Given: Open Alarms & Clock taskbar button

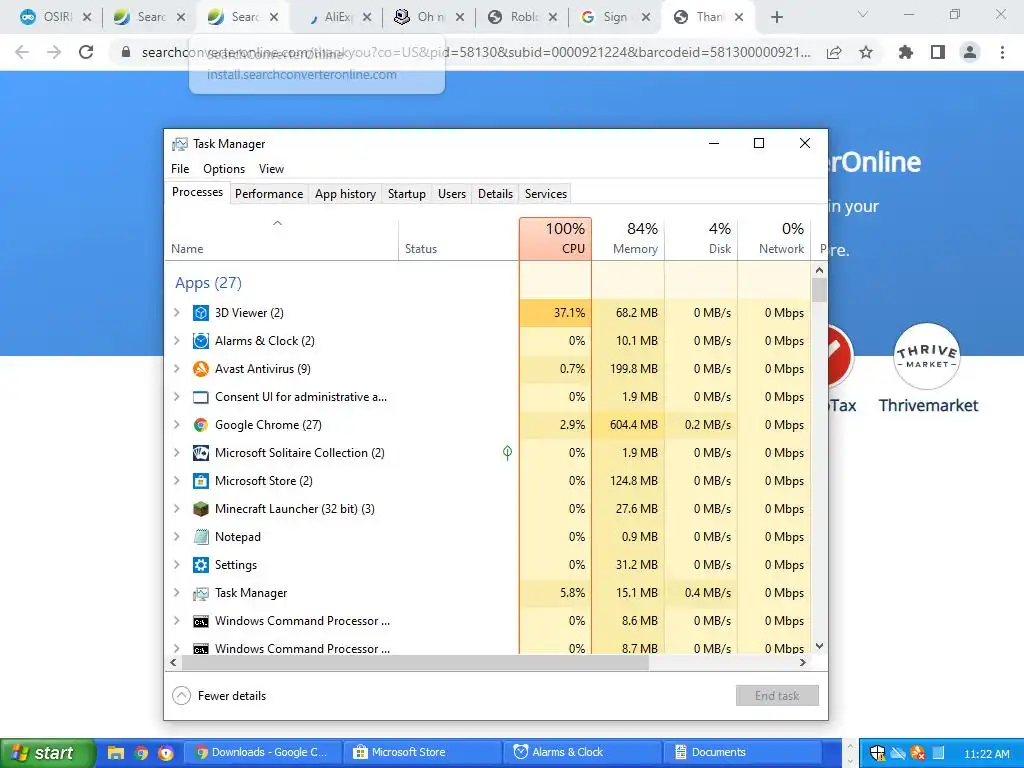Looking at the screenshot, I should coord(583,752).
